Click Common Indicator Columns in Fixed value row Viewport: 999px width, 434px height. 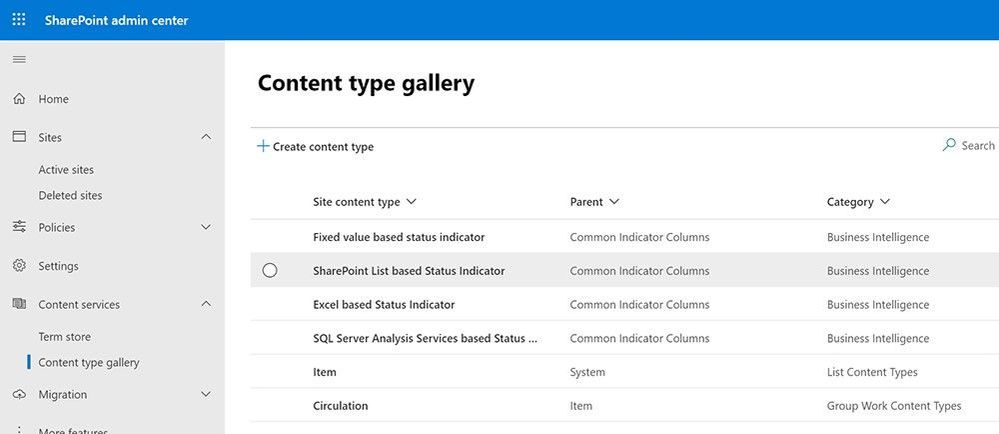pos(640,237)
